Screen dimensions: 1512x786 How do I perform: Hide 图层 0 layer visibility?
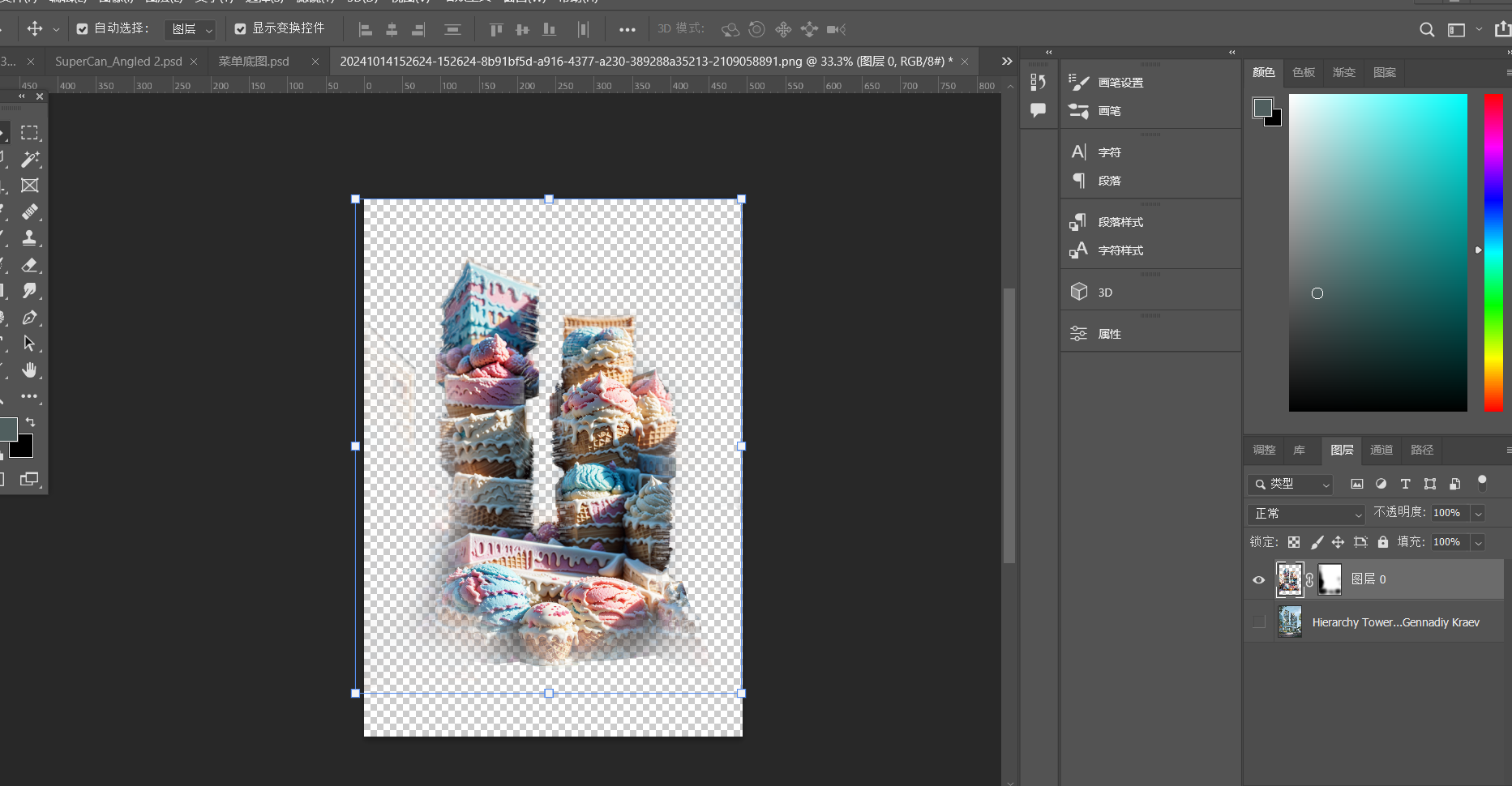tap(1258, 580)
